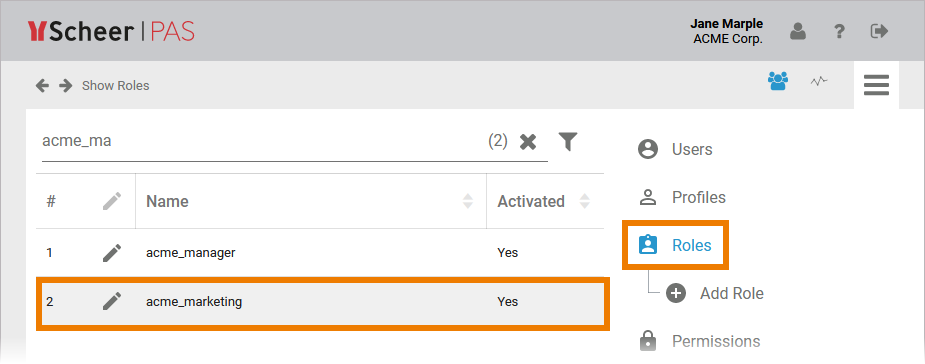The height and width of the screenshot is (364, 925).
Task: Sort table by Activated column arrows
Action: [585, 201]
